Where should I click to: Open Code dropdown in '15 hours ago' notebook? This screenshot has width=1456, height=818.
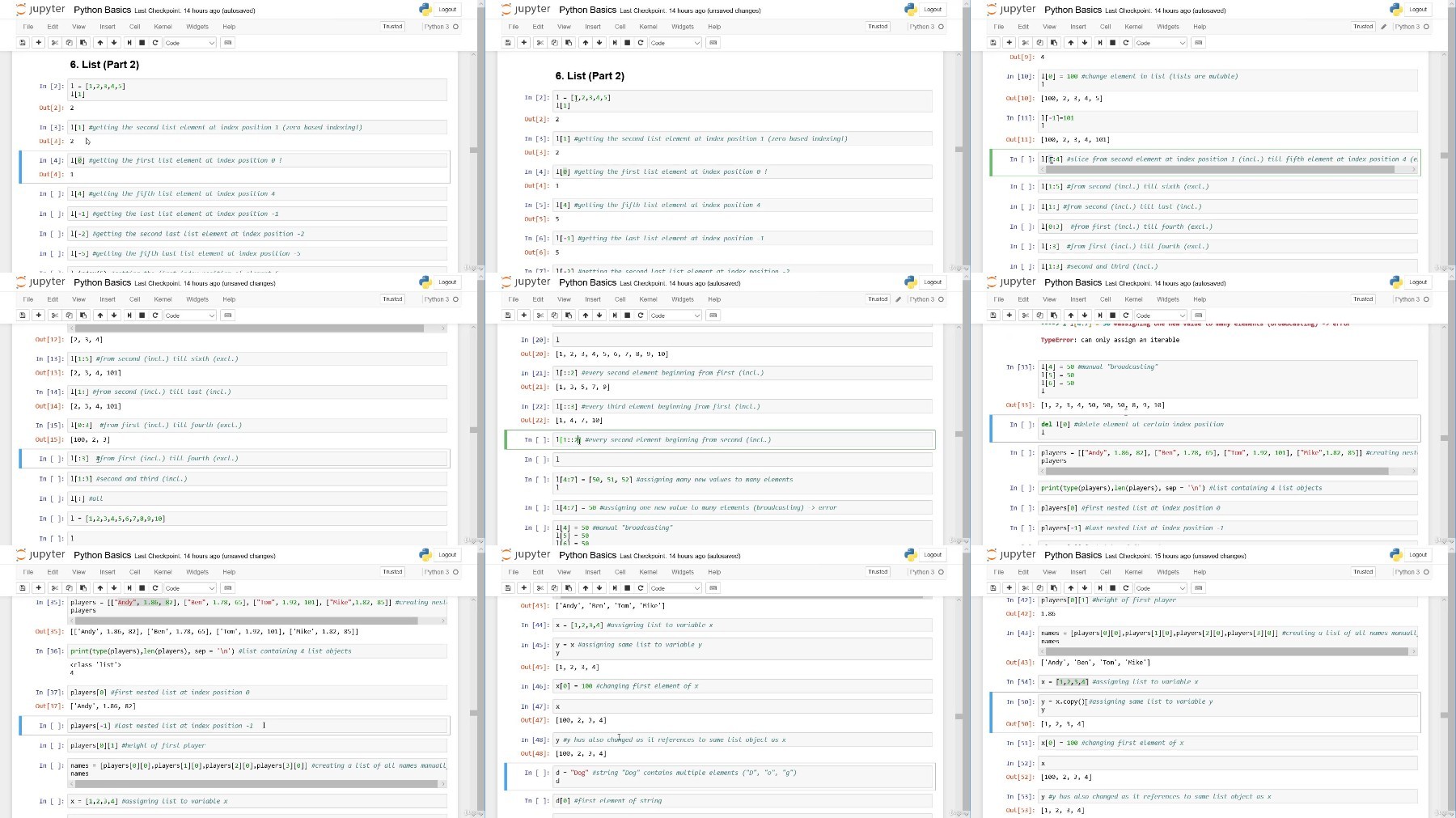click(1161, 587)
